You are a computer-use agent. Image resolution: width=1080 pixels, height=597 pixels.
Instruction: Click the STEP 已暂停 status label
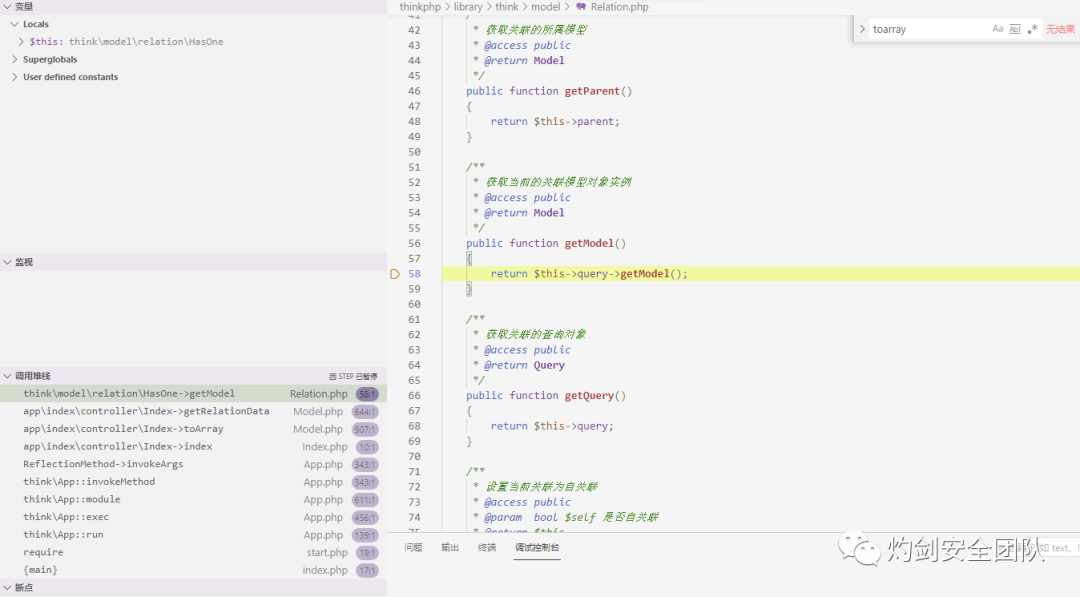[353, 377]
